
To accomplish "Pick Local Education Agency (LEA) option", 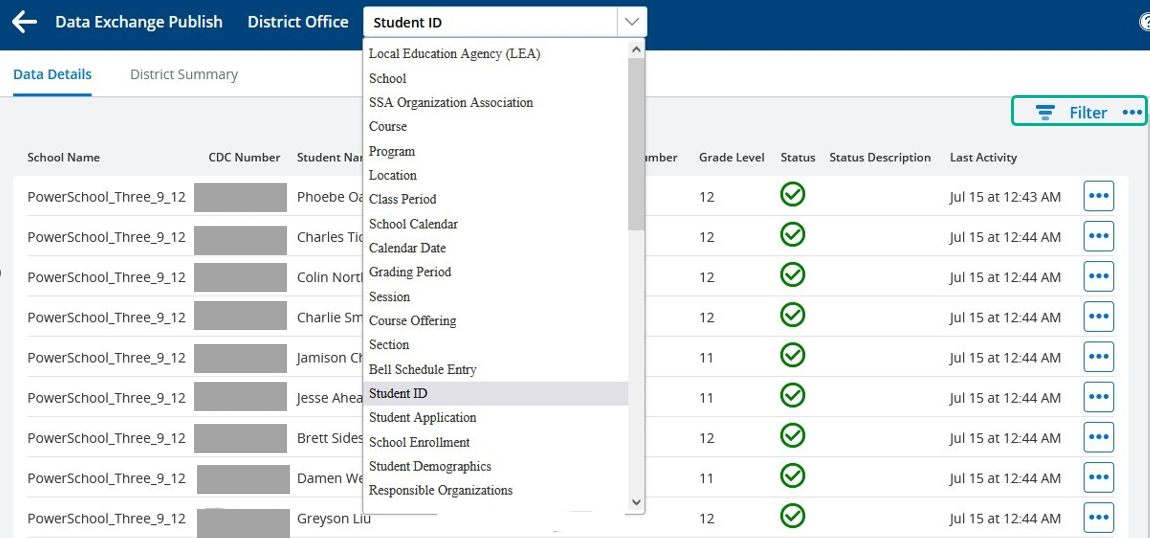I will tap(454, 54).
